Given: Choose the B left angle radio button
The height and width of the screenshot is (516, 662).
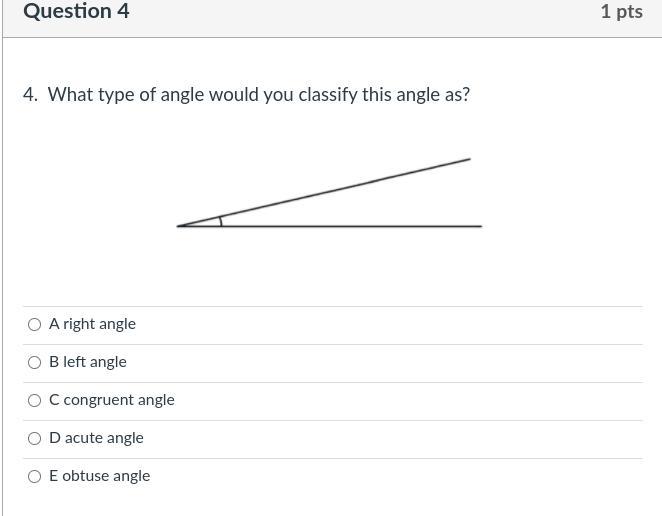Looking at the screenshot, I should (35, 362).
